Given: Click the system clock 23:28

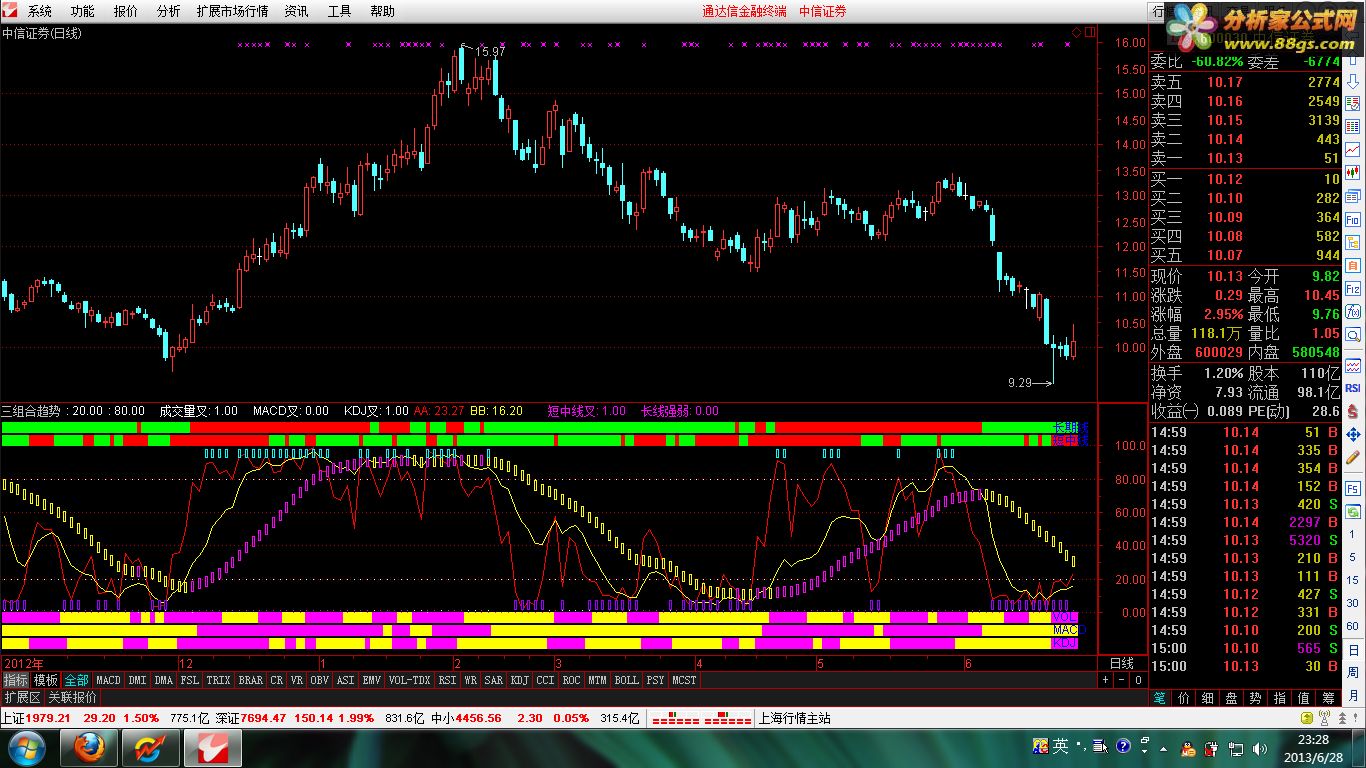Looking at the screenshot, I should point(1314,740).
